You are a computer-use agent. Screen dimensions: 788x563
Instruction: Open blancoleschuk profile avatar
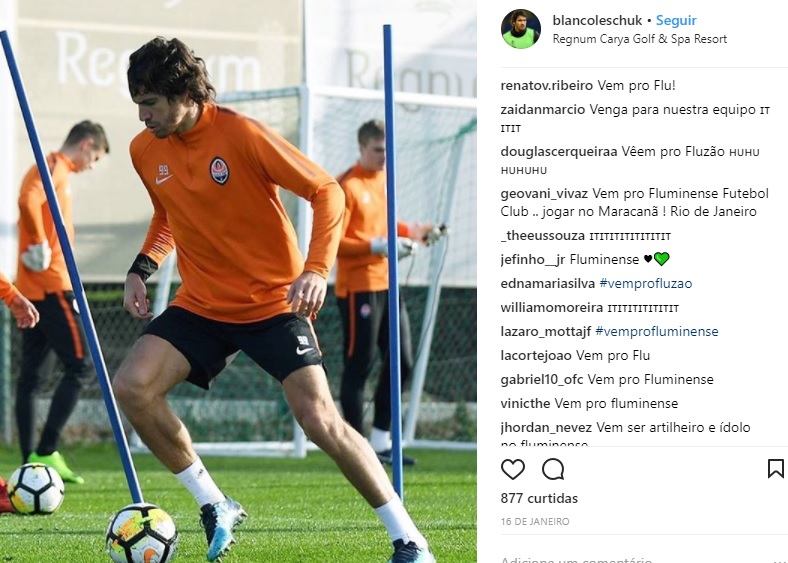tap(521, 29)
